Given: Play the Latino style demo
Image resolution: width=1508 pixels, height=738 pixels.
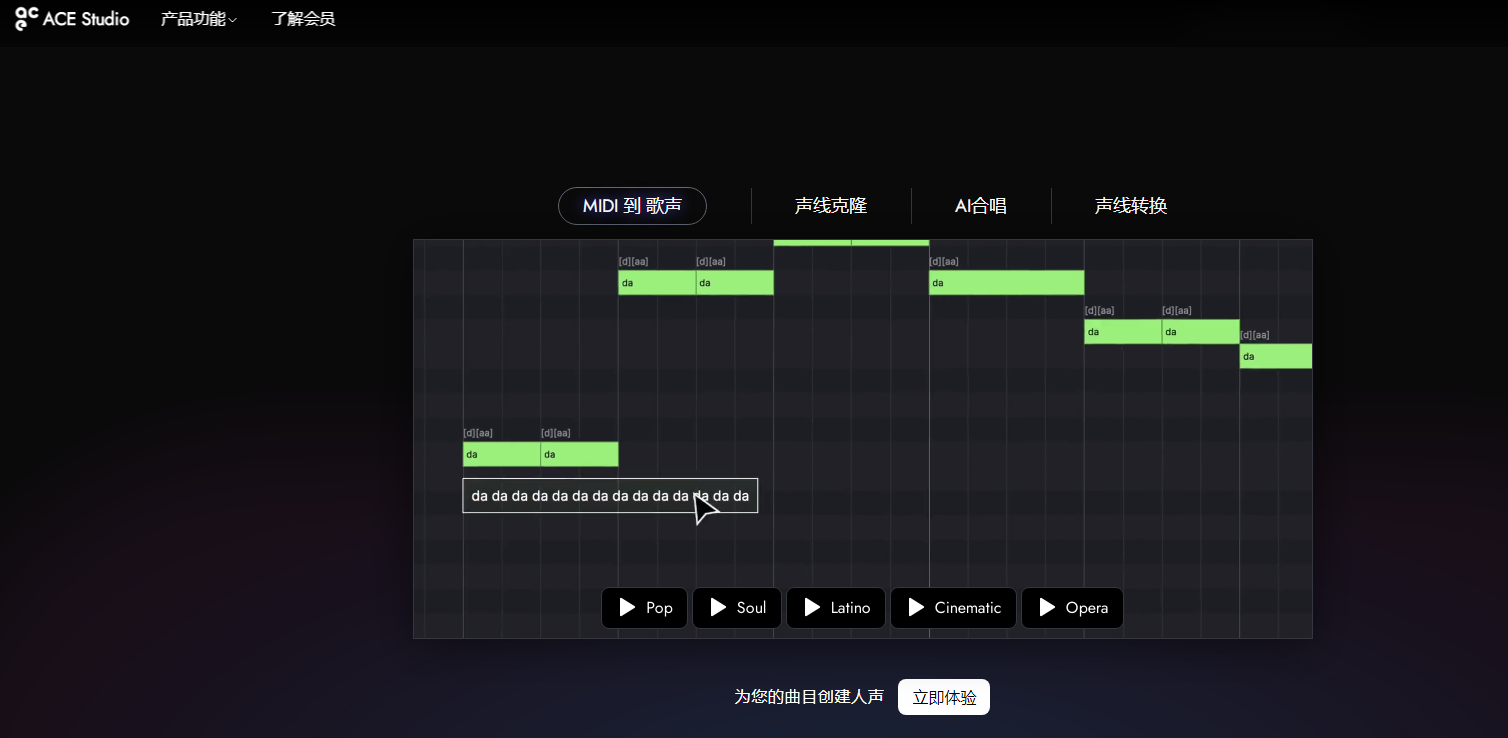Looking at the screenshot, I should (835, 607).
